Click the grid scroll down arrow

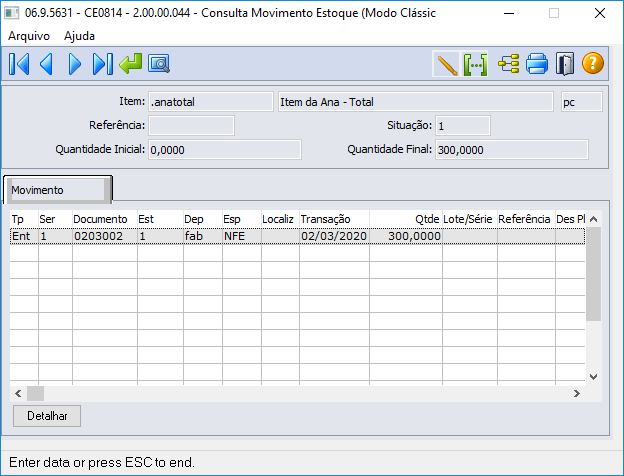pos(593,377)
